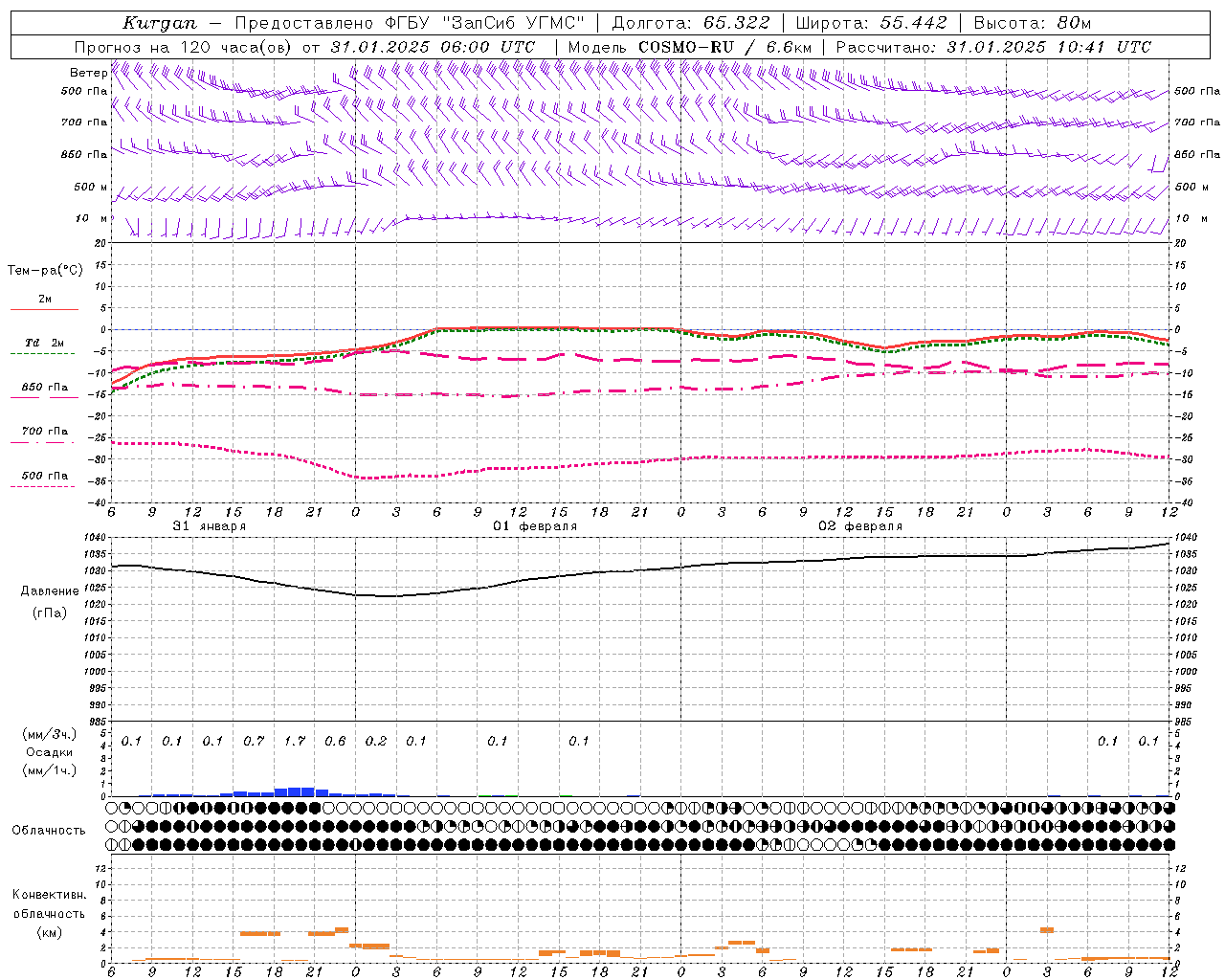
Task: Click the Тем-ра(°C) axis label
Action: coord(45,271)
